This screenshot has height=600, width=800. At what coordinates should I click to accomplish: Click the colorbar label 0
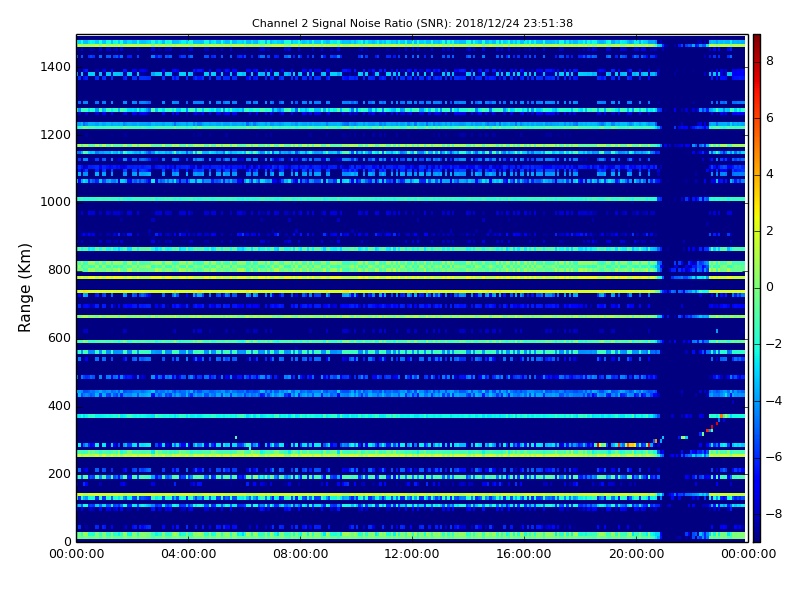pos(770,287)
